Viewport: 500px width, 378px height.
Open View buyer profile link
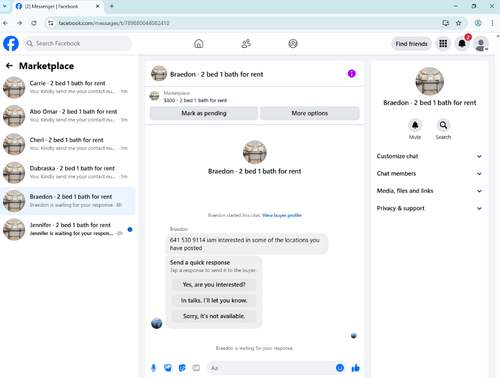pos(282,215)
